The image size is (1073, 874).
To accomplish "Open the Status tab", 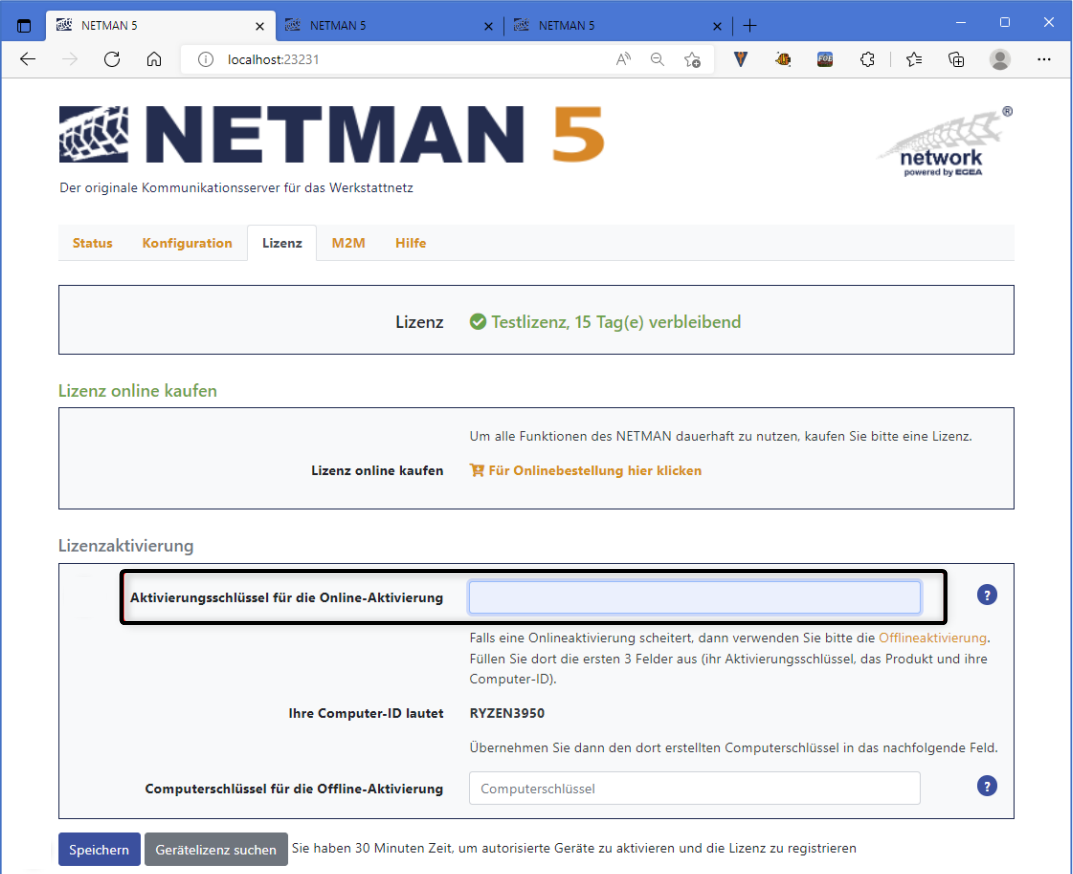I will point(92,243).
